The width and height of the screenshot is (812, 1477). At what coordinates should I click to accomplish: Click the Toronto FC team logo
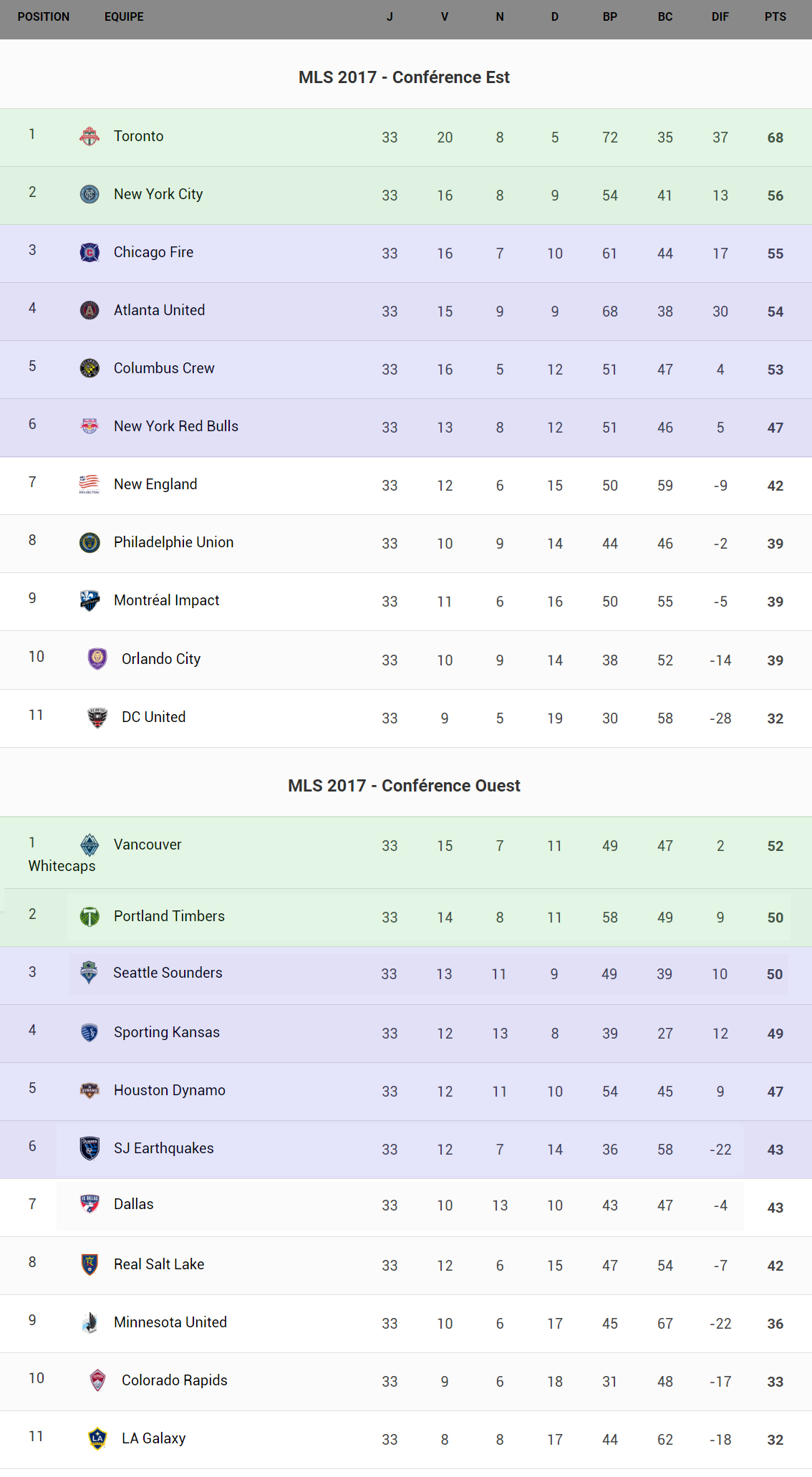point(90,136)
